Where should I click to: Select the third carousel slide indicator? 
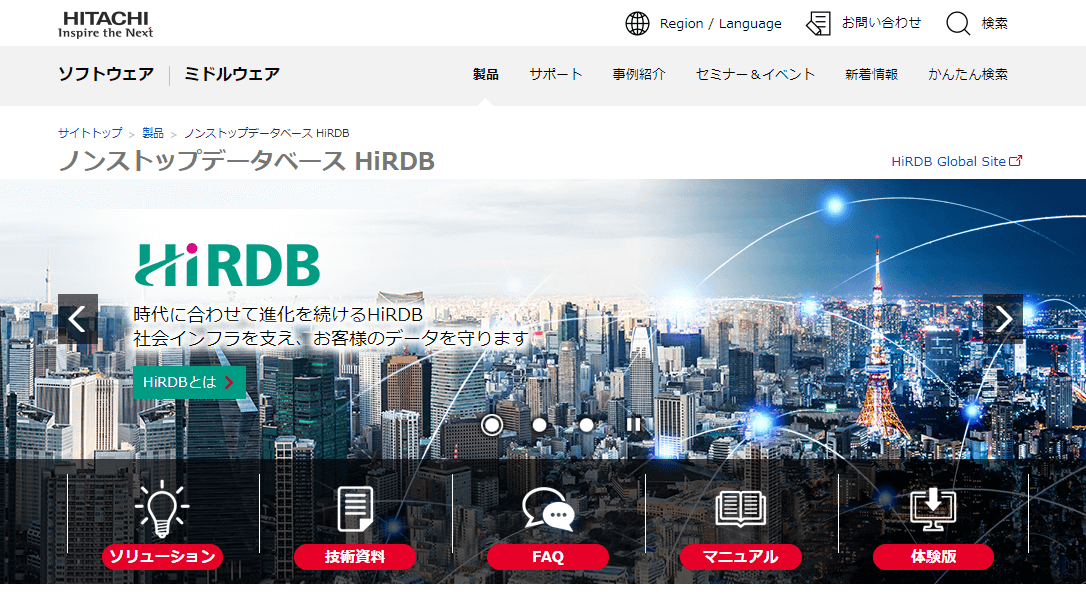(586, 424)
